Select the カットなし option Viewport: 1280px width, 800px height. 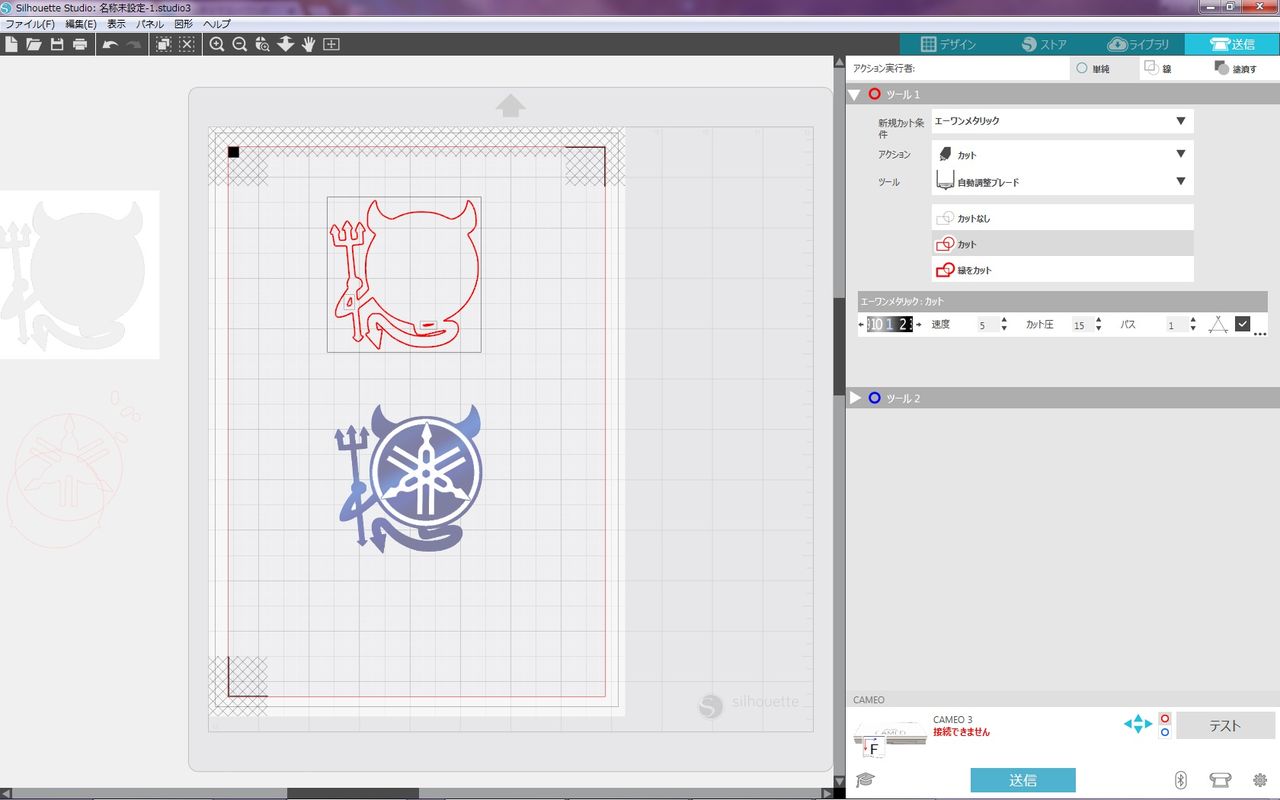tap(1062, 218)
